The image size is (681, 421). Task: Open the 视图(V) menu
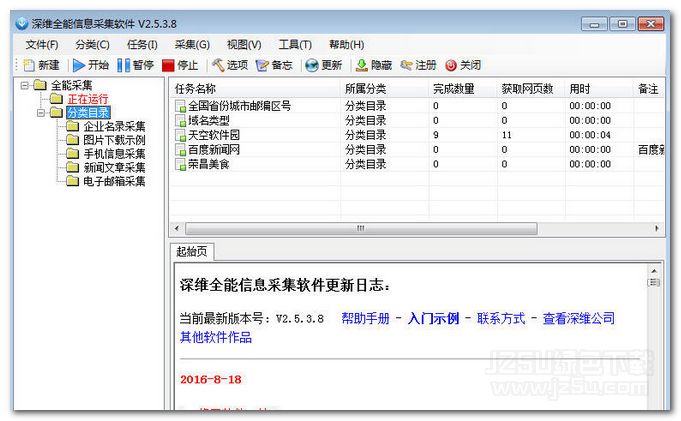244,45
